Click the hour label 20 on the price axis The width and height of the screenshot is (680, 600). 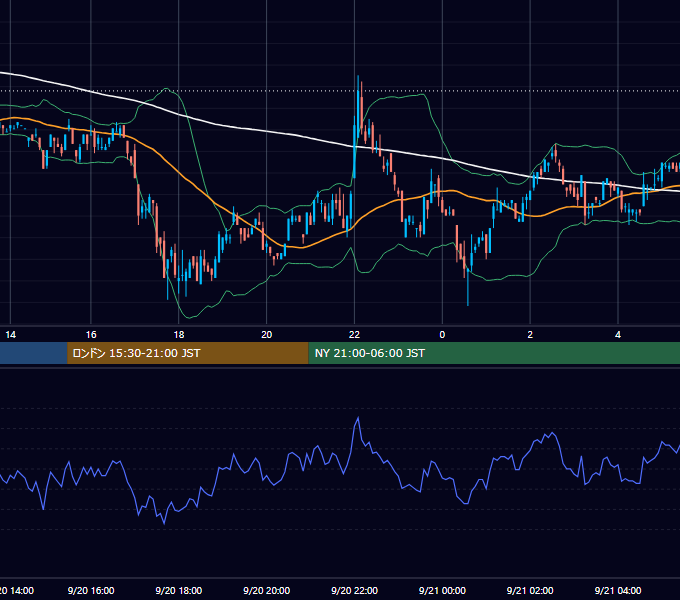click(x=266, y=335)
